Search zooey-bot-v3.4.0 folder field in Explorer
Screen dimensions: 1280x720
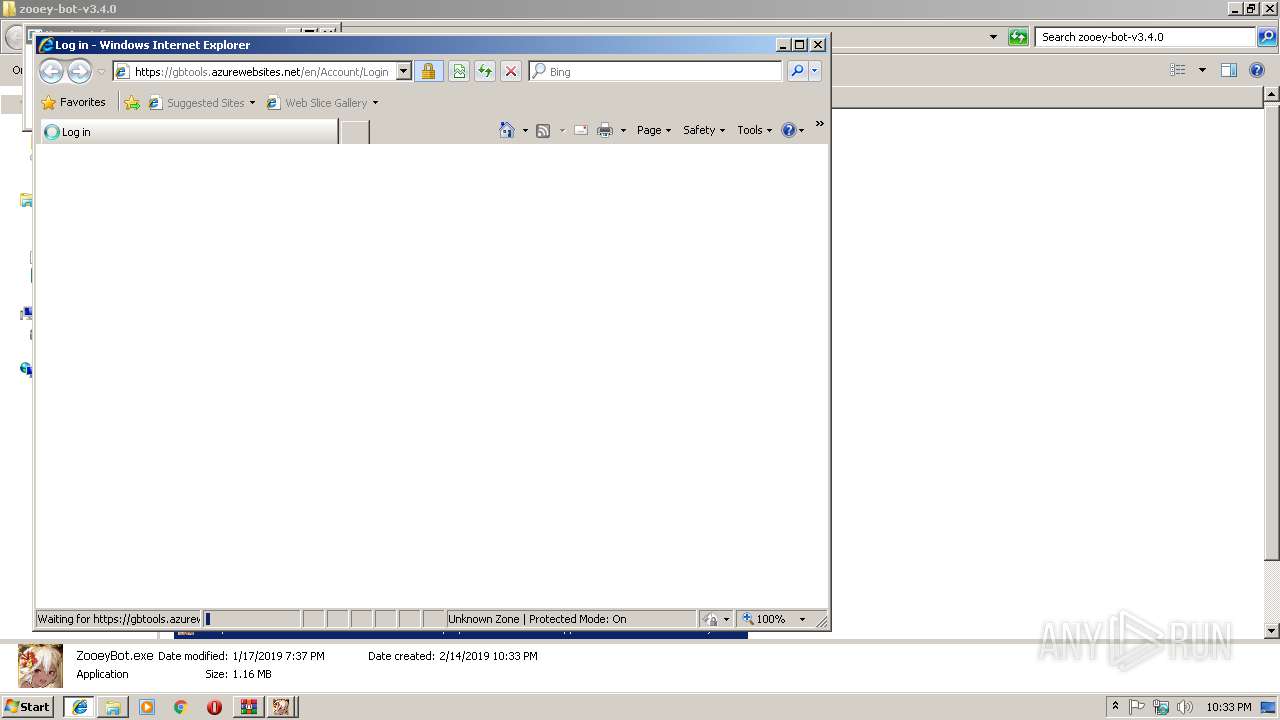click(x=1145, y=37)
